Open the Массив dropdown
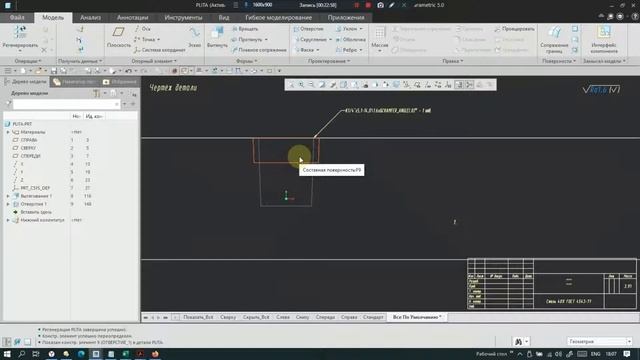 pyautogui.click(x=380, y=51)
